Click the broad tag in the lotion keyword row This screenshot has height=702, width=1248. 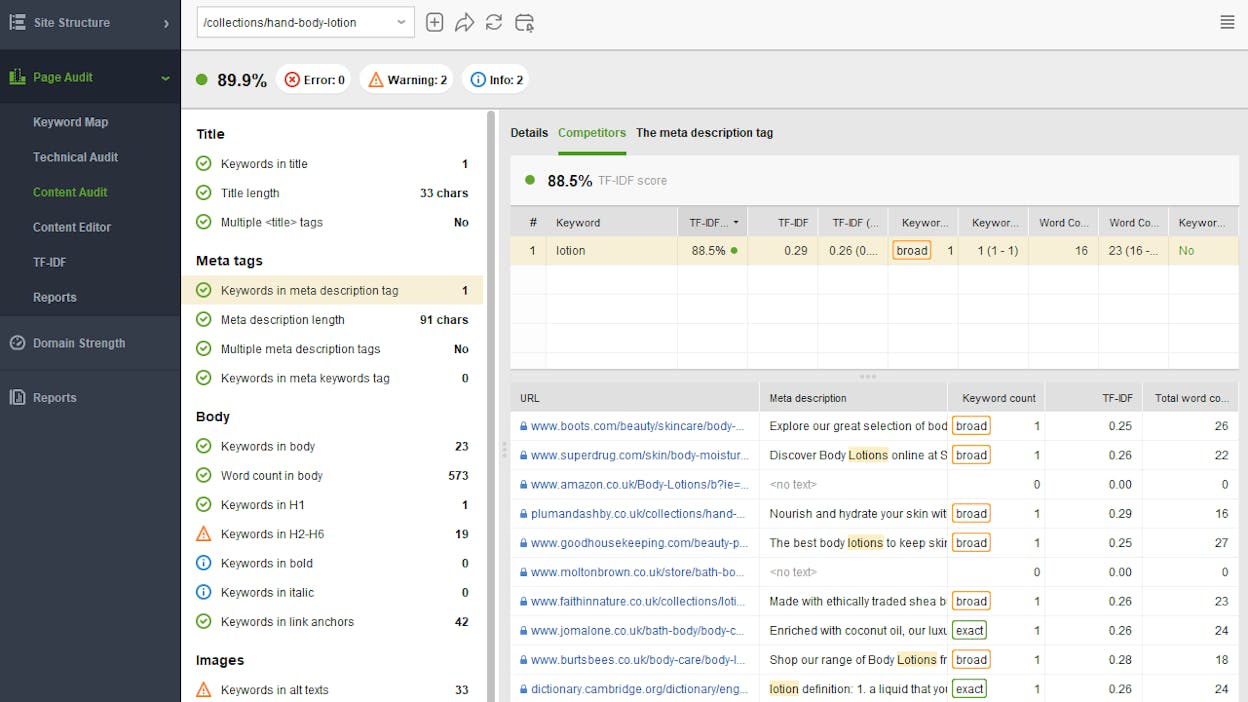pyautogui.click(x=912, y=251)
